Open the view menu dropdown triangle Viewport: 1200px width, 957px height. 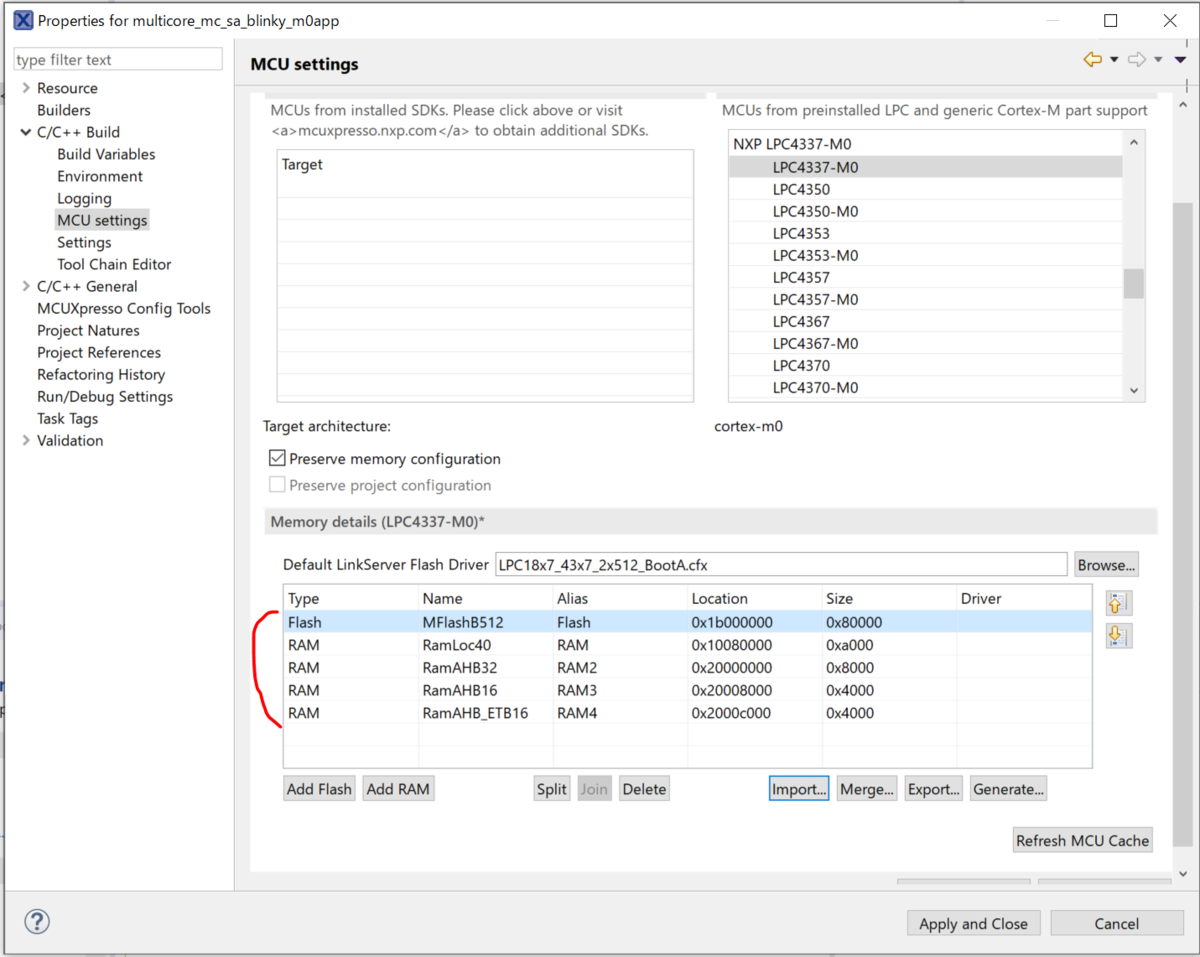click(1180, 60)
